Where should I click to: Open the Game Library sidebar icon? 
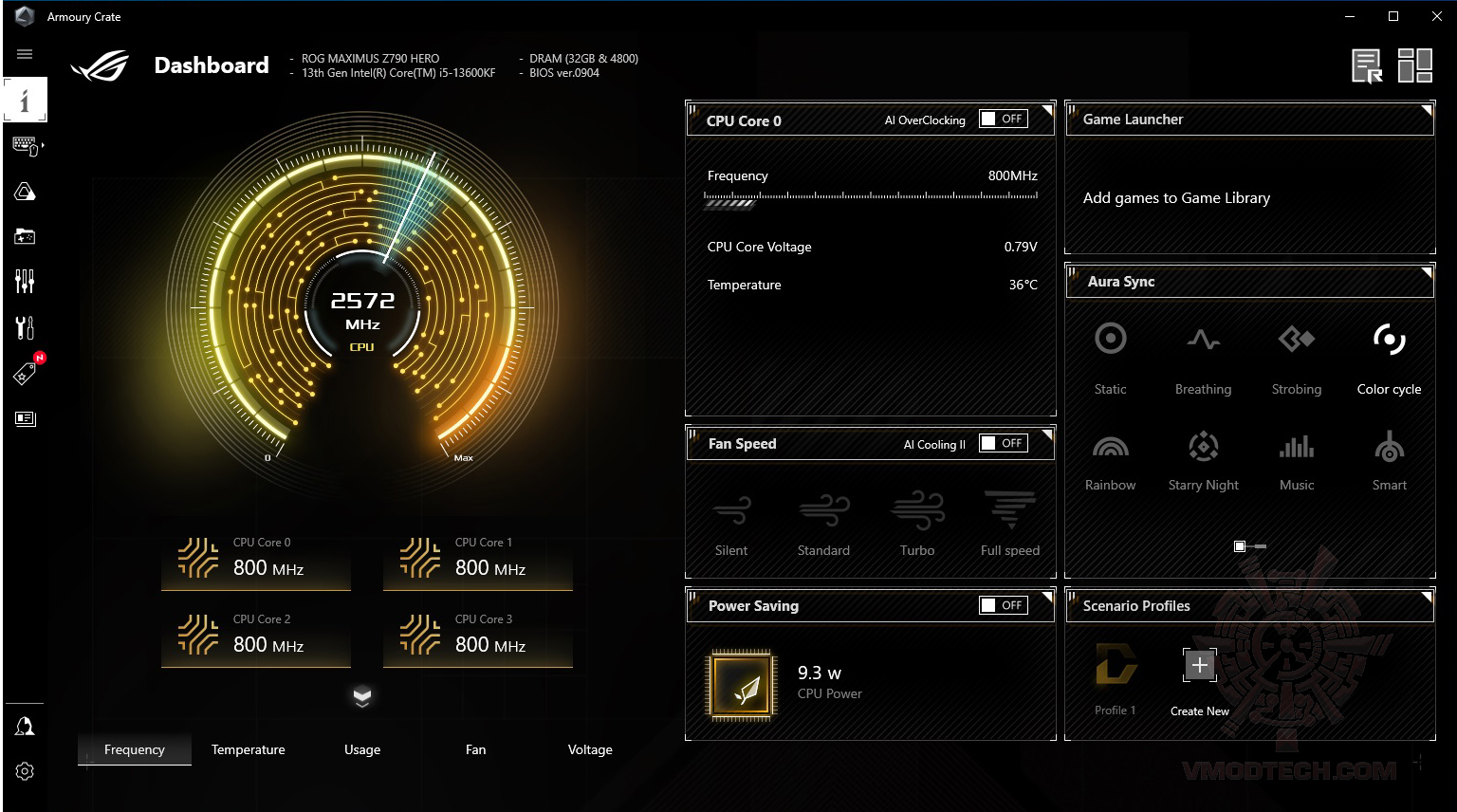coord(25,236)
